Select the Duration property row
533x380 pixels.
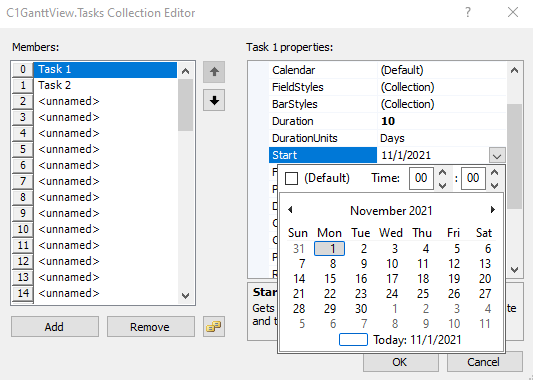[388, 121]
